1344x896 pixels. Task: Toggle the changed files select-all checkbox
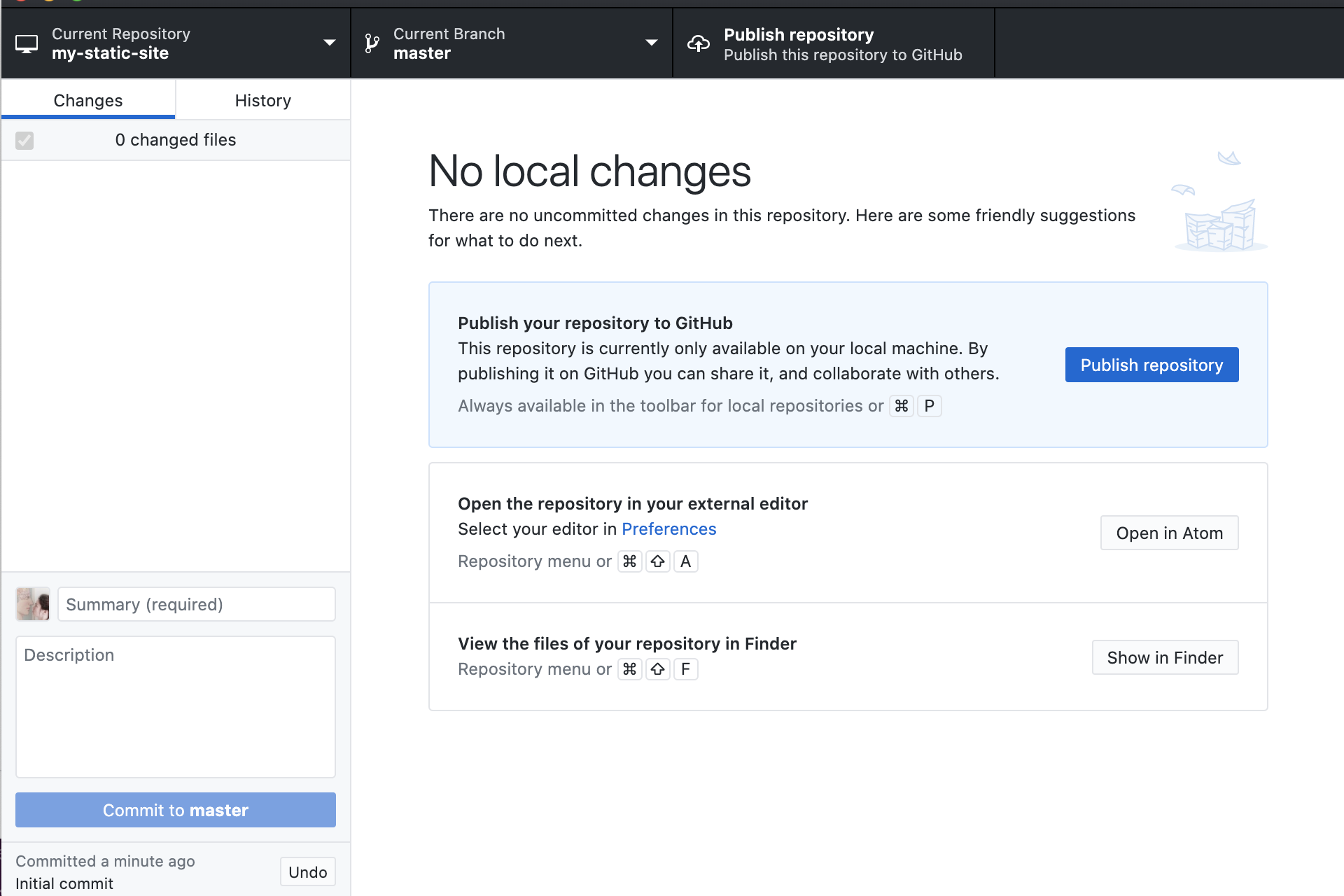pos(24,141)
